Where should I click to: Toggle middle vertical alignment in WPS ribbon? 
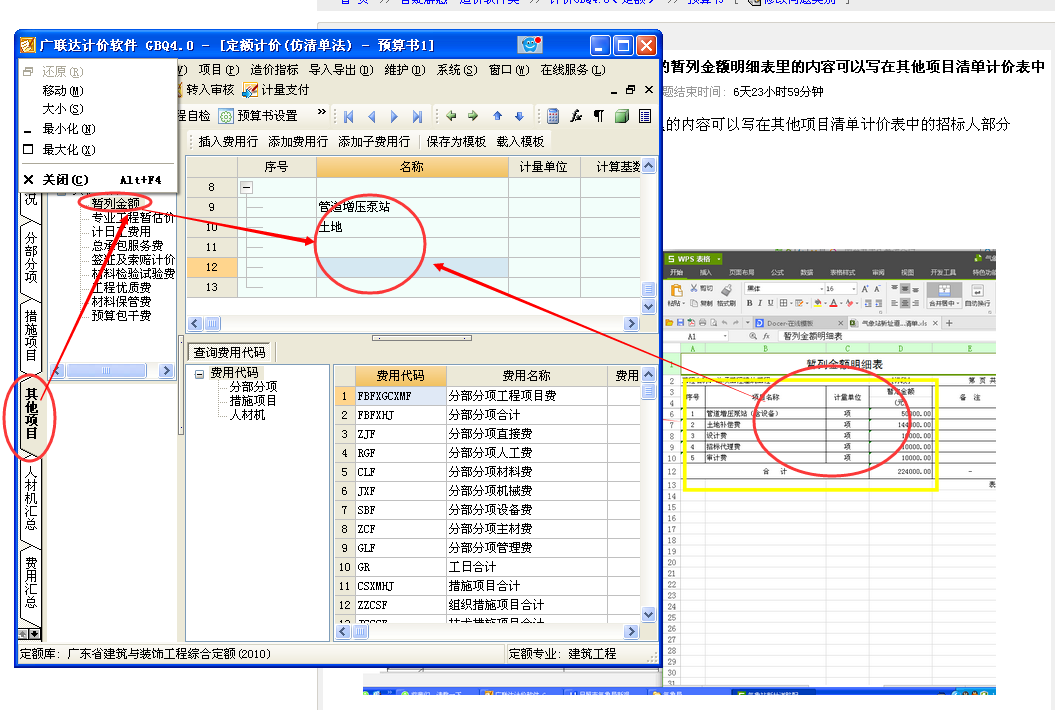(905, 289)
